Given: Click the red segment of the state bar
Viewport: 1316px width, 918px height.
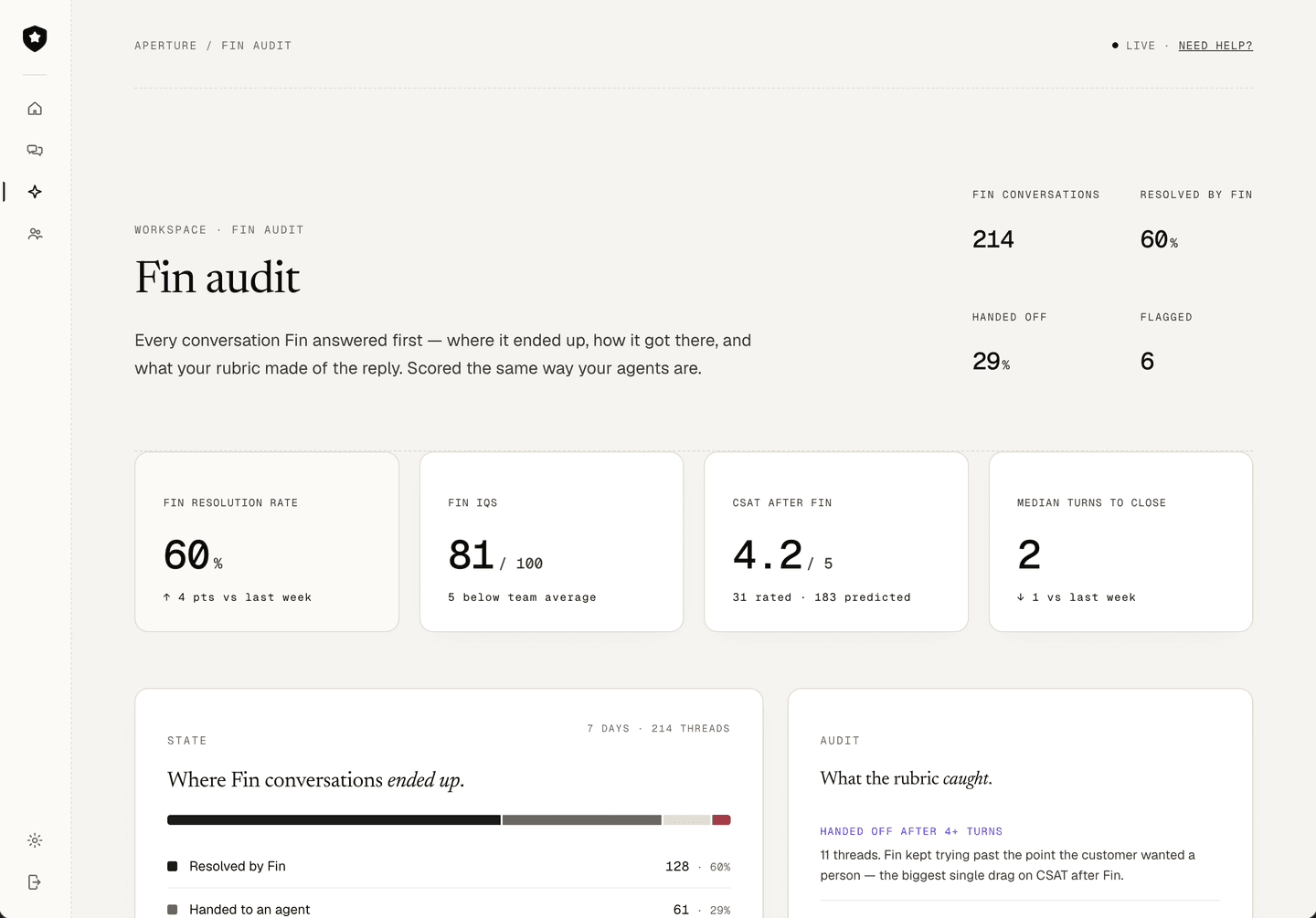Looking at the screenshot, I should [722, 820].
